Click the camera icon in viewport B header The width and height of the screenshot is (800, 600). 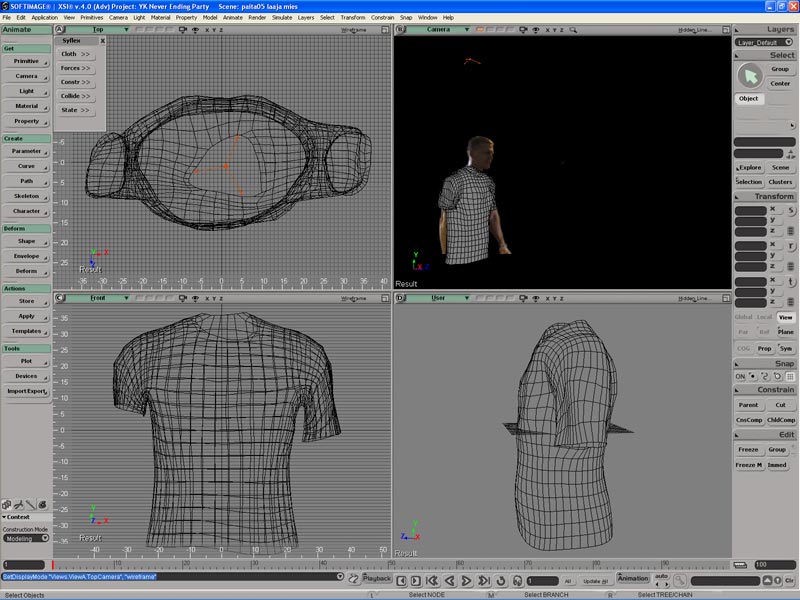pos(523,30)
